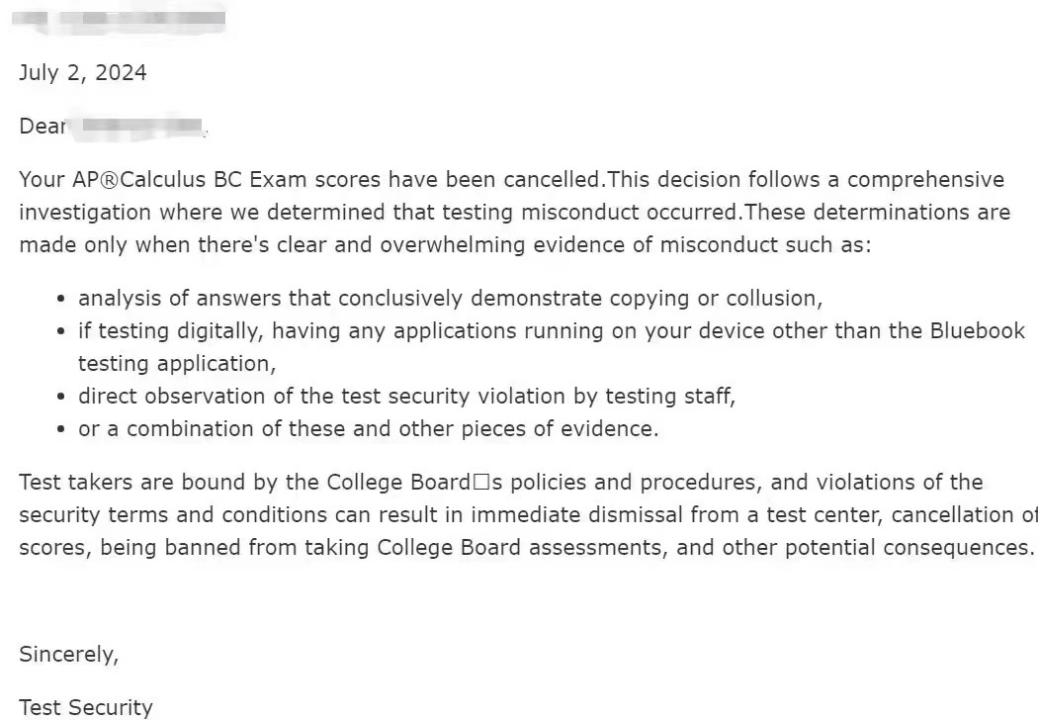Click the text Calculus BC Exam

pyautogui.click(x=213, y=179)
